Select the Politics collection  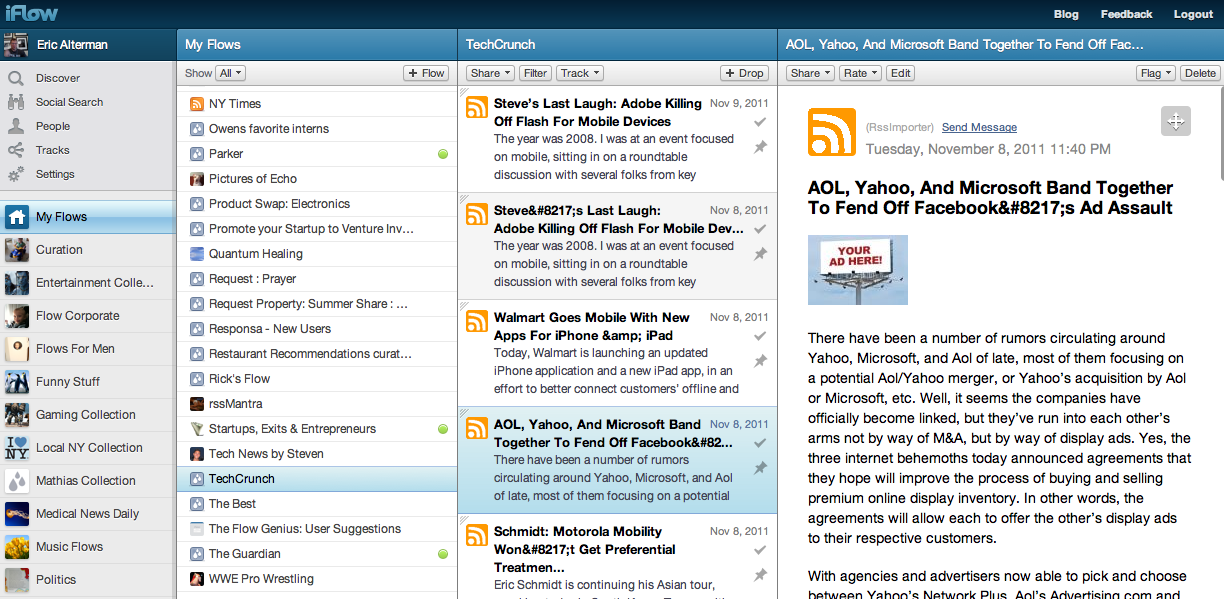[88, 580]
